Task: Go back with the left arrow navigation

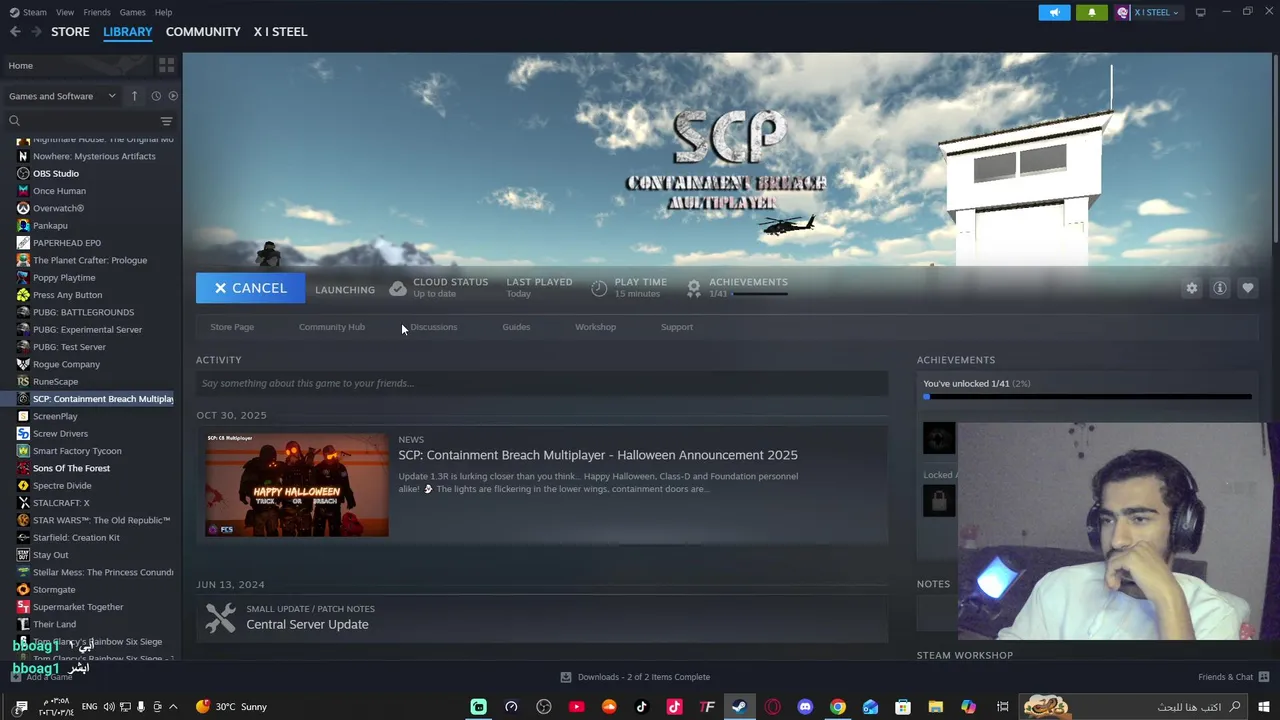Action: coord(15,32)
